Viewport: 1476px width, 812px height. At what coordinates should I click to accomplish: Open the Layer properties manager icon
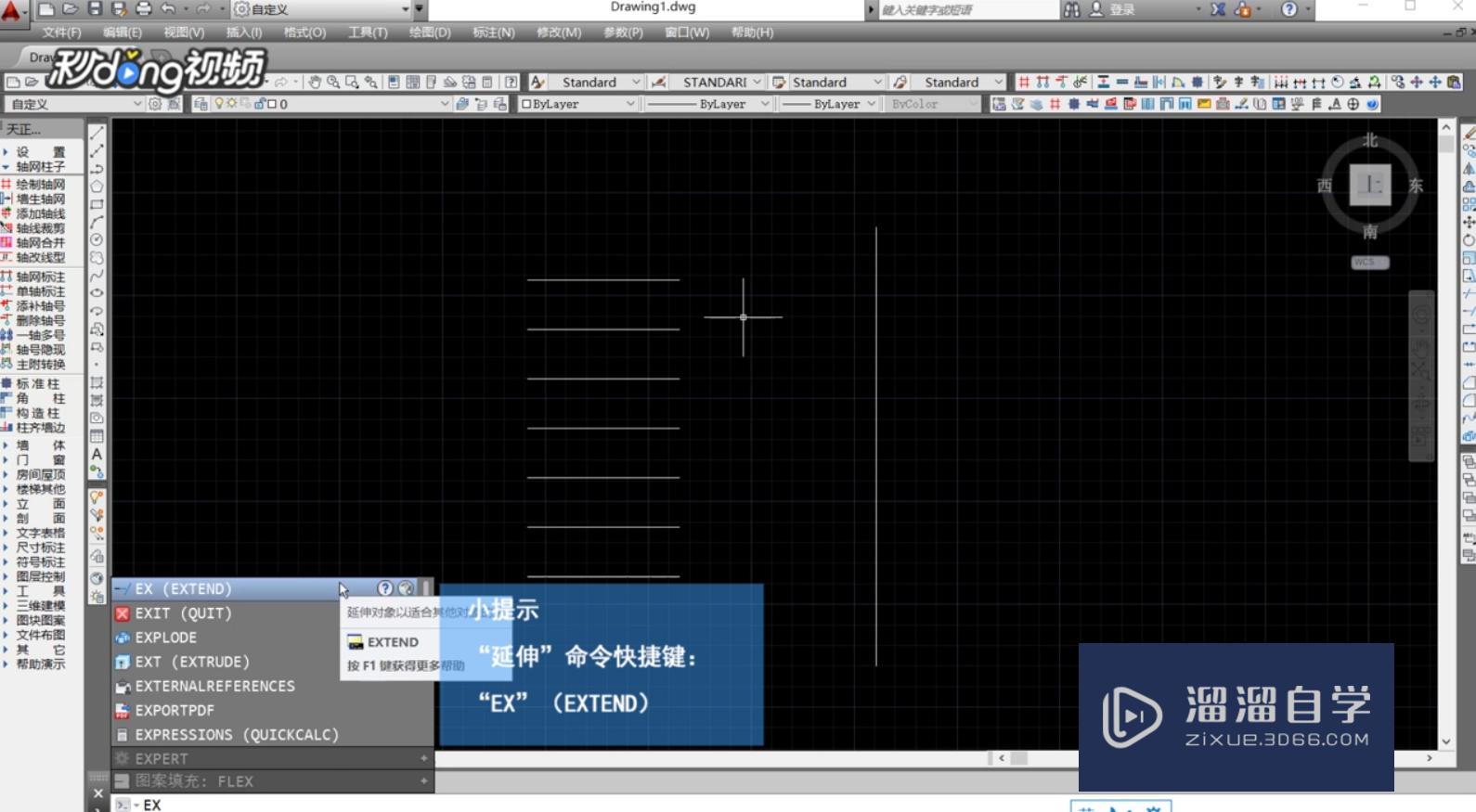pyautogui.click(x=201, y=104)
